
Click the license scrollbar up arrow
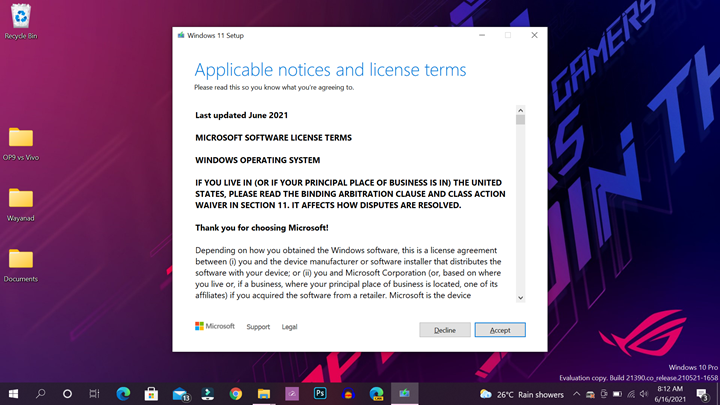click(520, 110)
